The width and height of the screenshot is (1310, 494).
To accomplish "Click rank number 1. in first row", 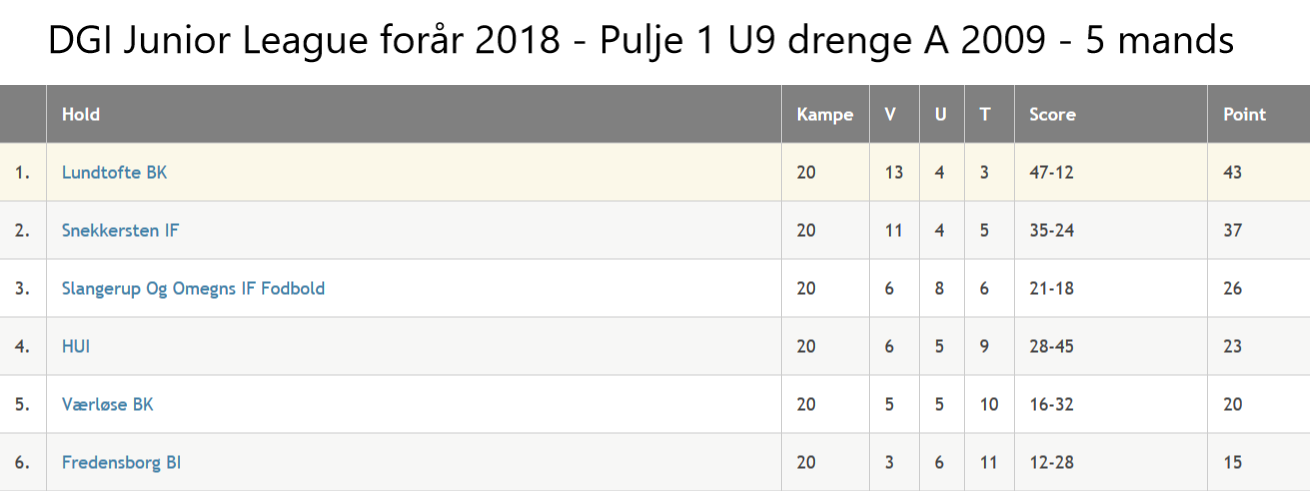I will pyautogui.click(x=22, y=172).
